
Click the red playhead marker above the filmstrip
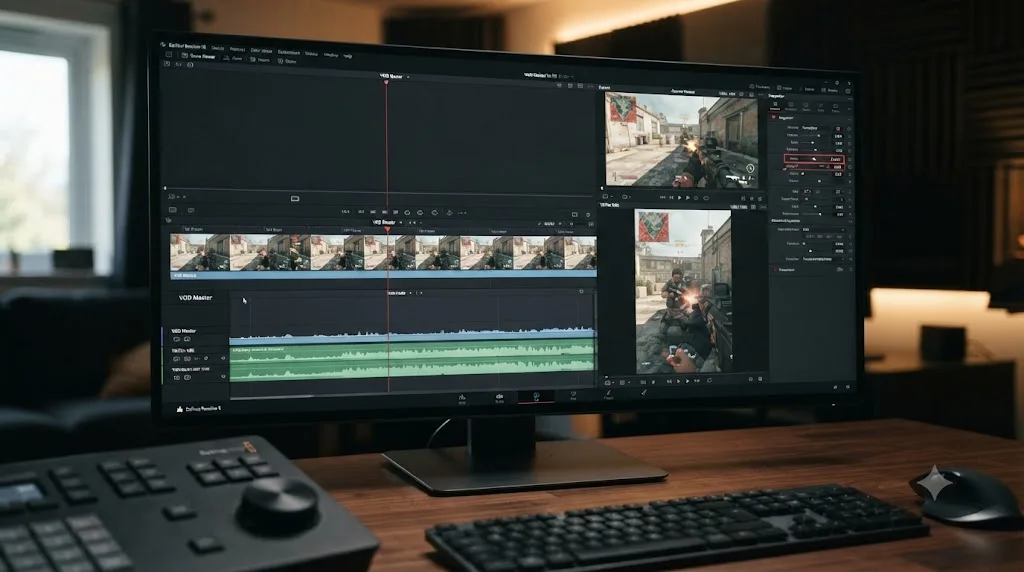point(387,229)
